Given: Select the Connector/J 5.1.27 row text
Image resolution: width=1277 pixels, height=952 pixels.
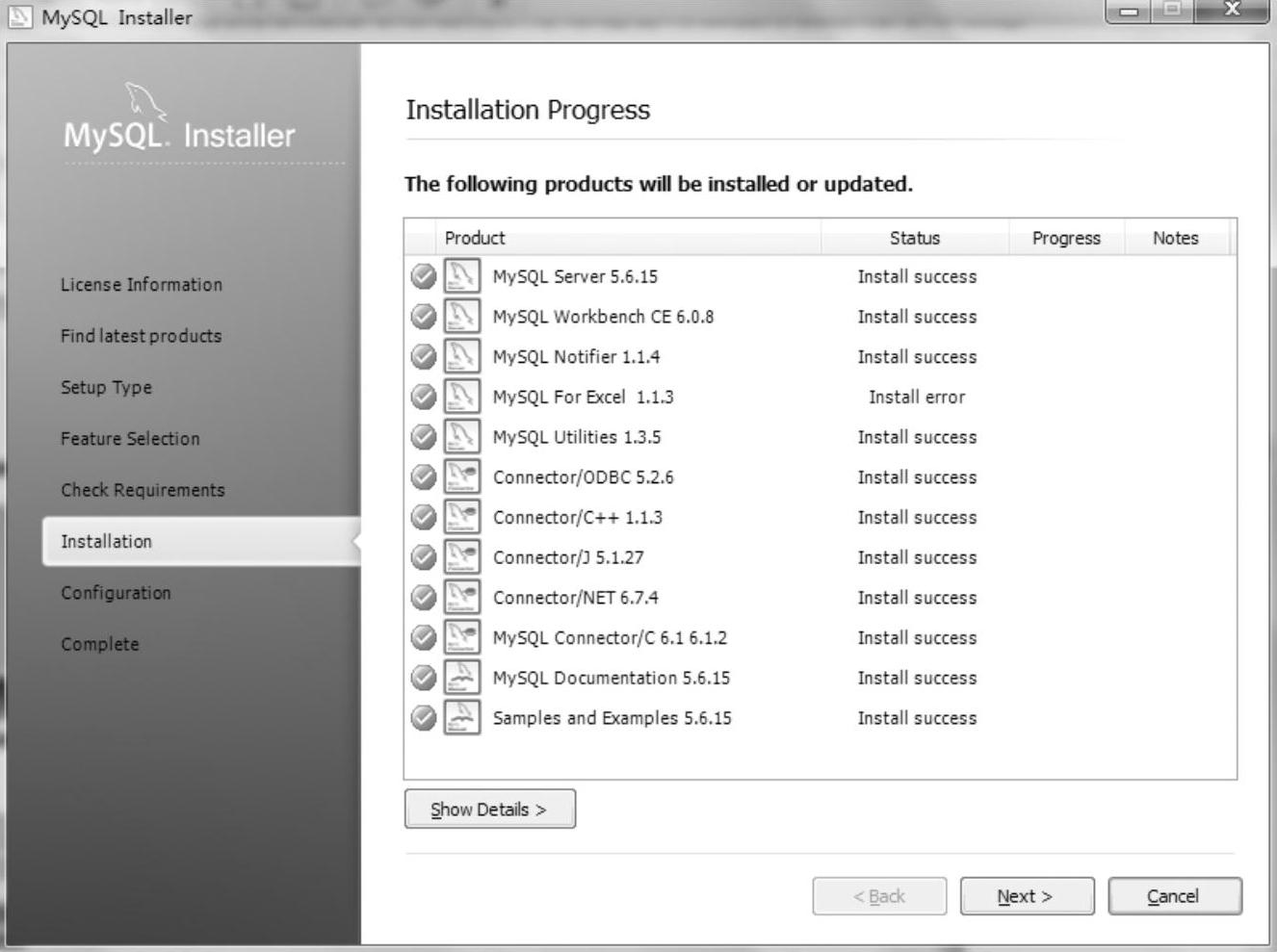Looking at the screenshot, I should point(568,557).
